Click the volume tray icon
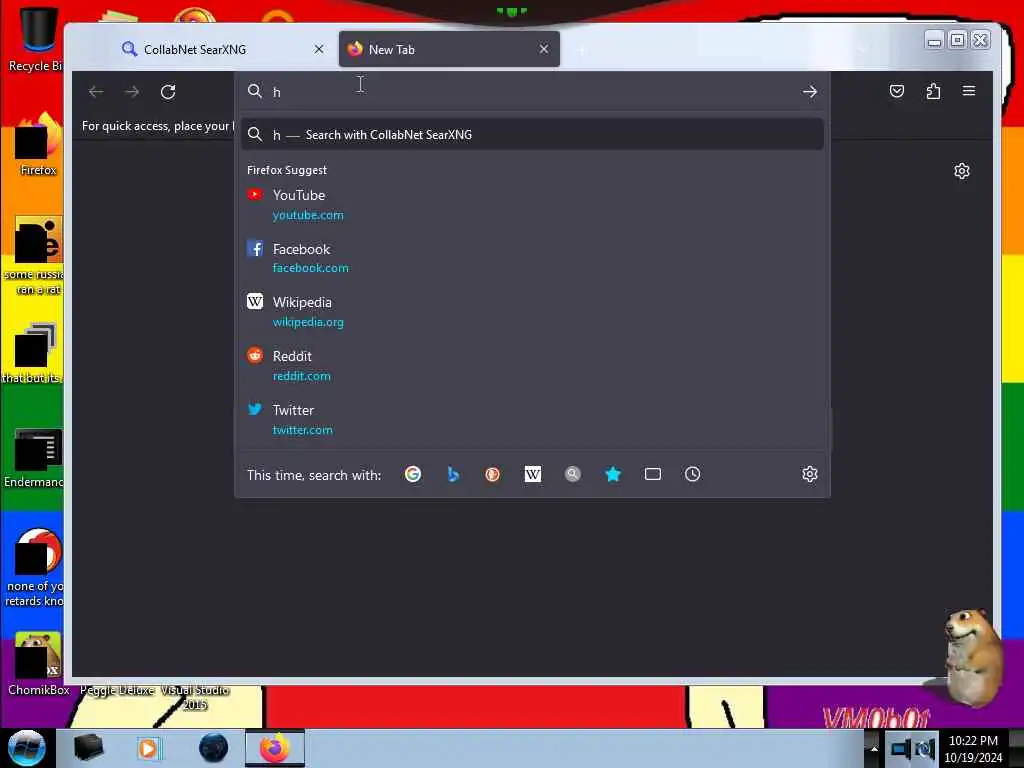Screen dimensions: 1024x768 coord(925,748)
